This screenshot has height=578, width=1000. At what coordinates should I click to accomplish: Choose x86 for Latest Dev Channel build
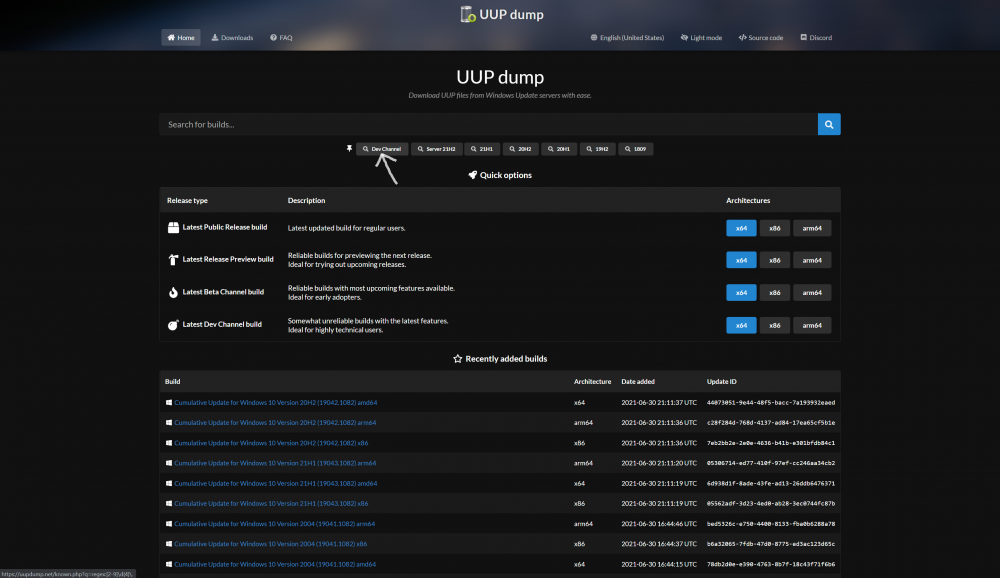[775, 325]
